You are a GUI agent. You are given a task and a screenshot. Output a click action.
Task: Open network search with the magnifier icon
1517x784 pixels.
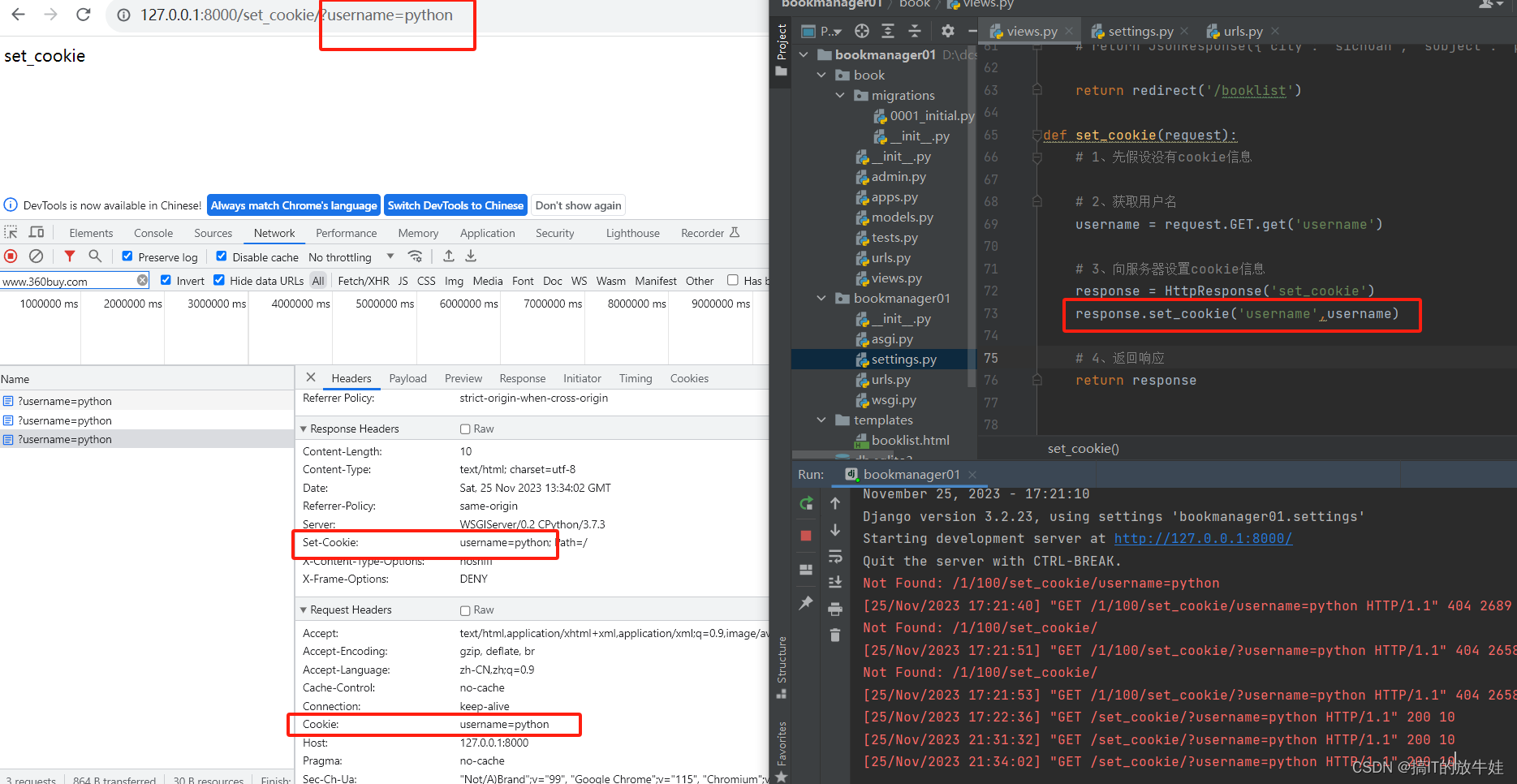(95, 256)
